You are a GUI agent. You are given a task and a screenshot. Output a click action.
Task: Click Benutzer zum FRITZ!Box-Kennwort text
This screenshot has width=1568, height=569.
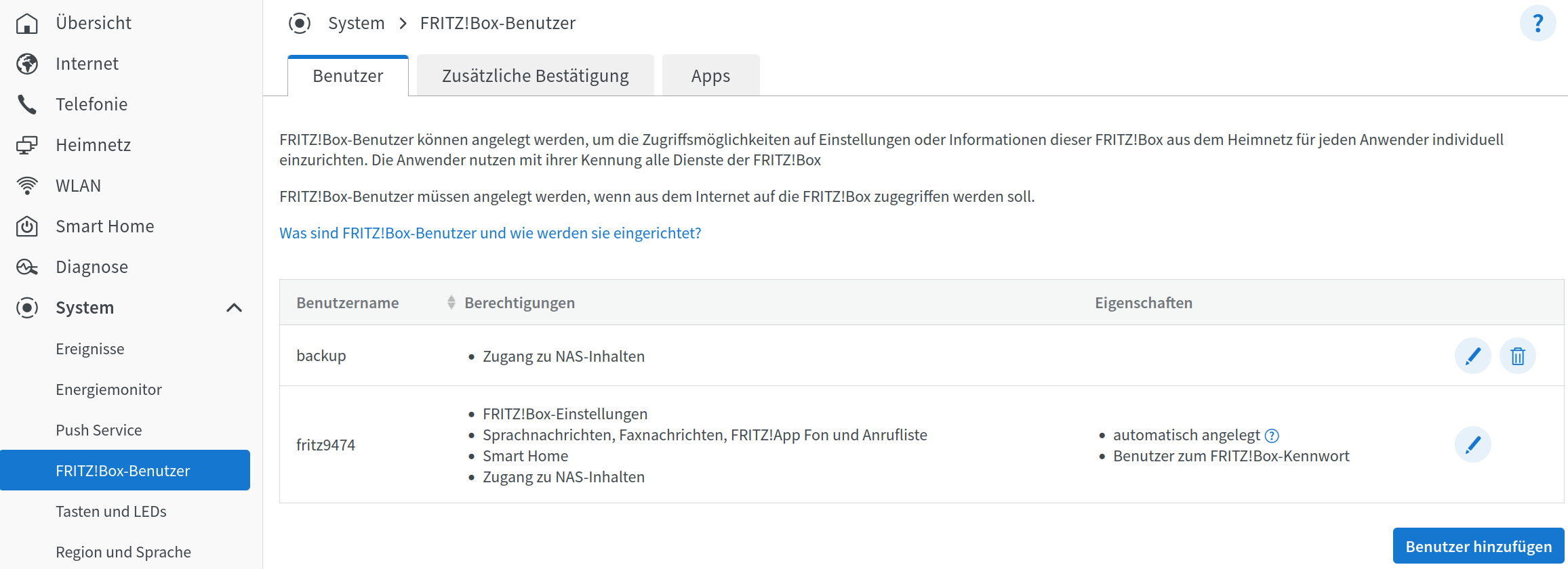[1231, 456]
